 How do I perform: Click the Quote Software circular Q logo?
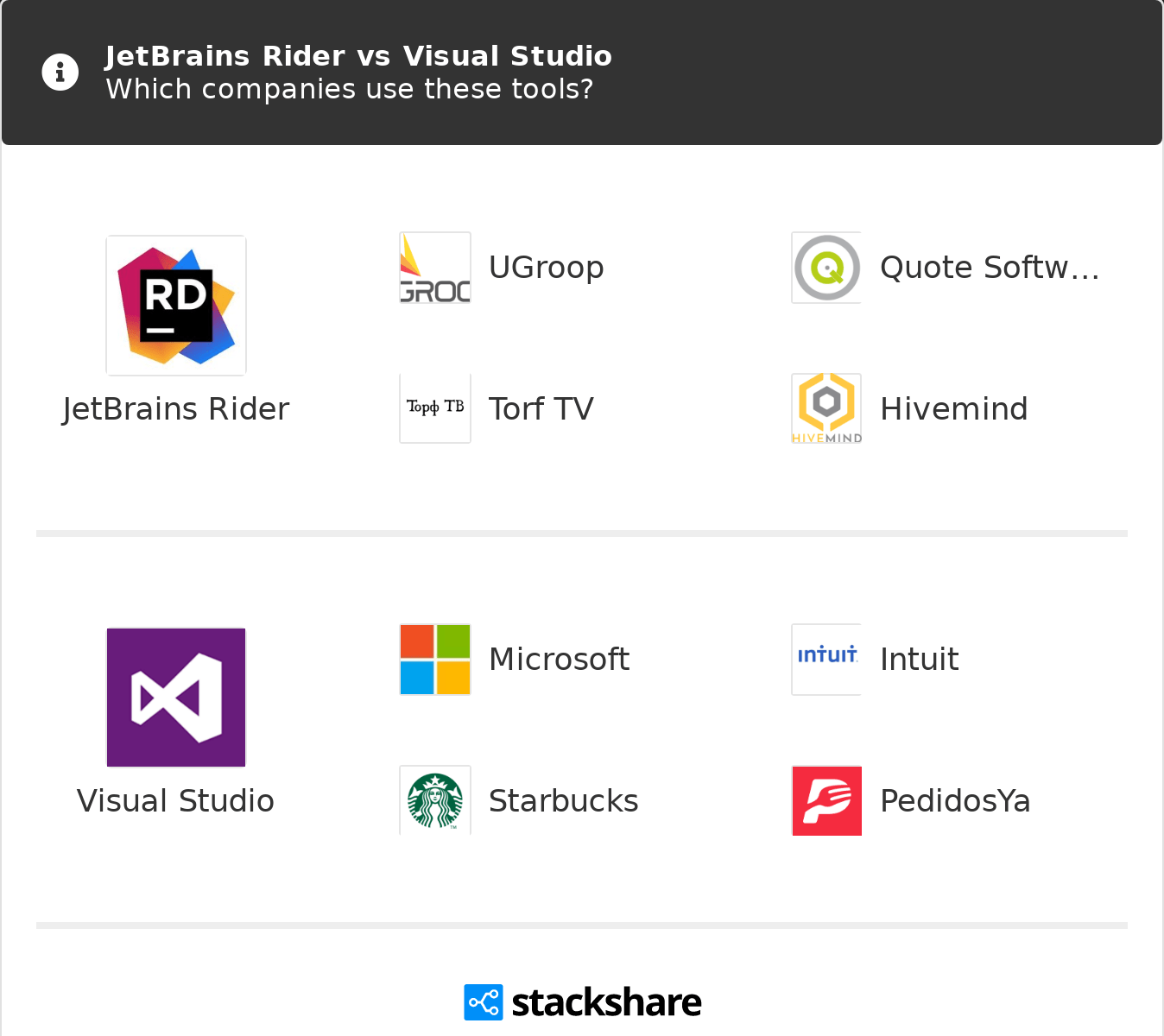[x=826, y=268]
